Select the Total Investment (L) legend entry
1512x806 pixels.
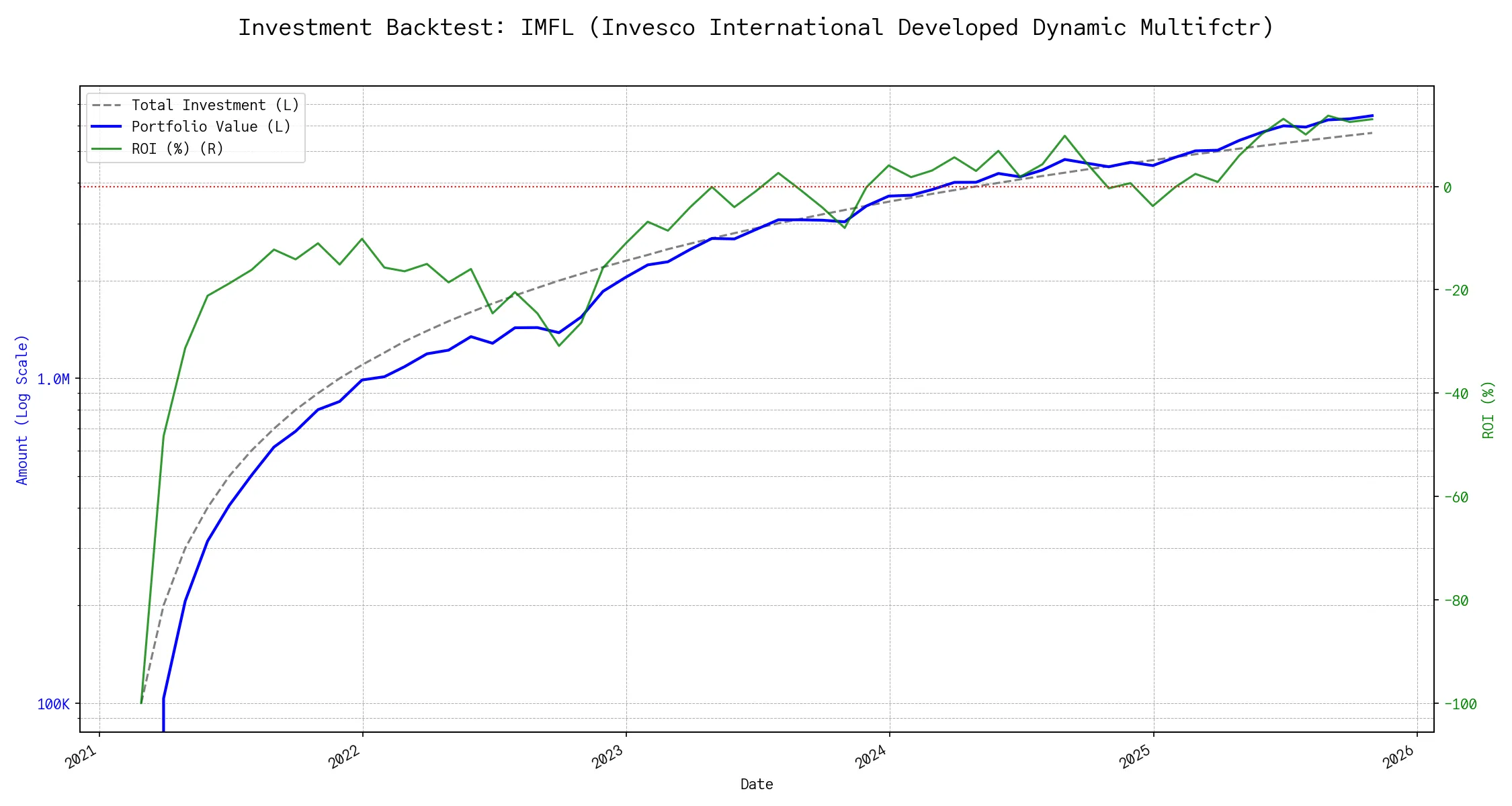point(215,105)
